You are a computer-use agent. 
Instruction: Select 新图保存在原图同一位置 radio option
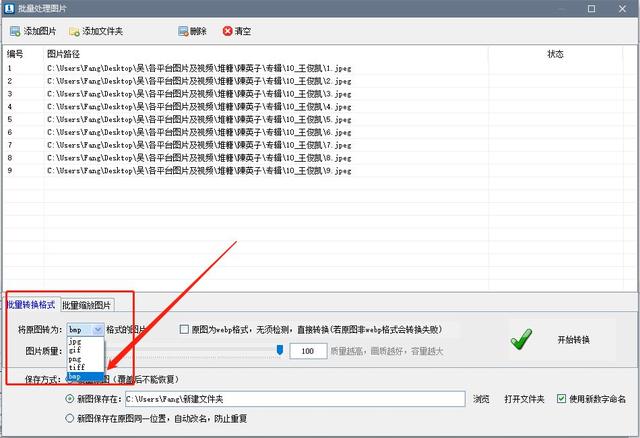[x=69, y=419]
